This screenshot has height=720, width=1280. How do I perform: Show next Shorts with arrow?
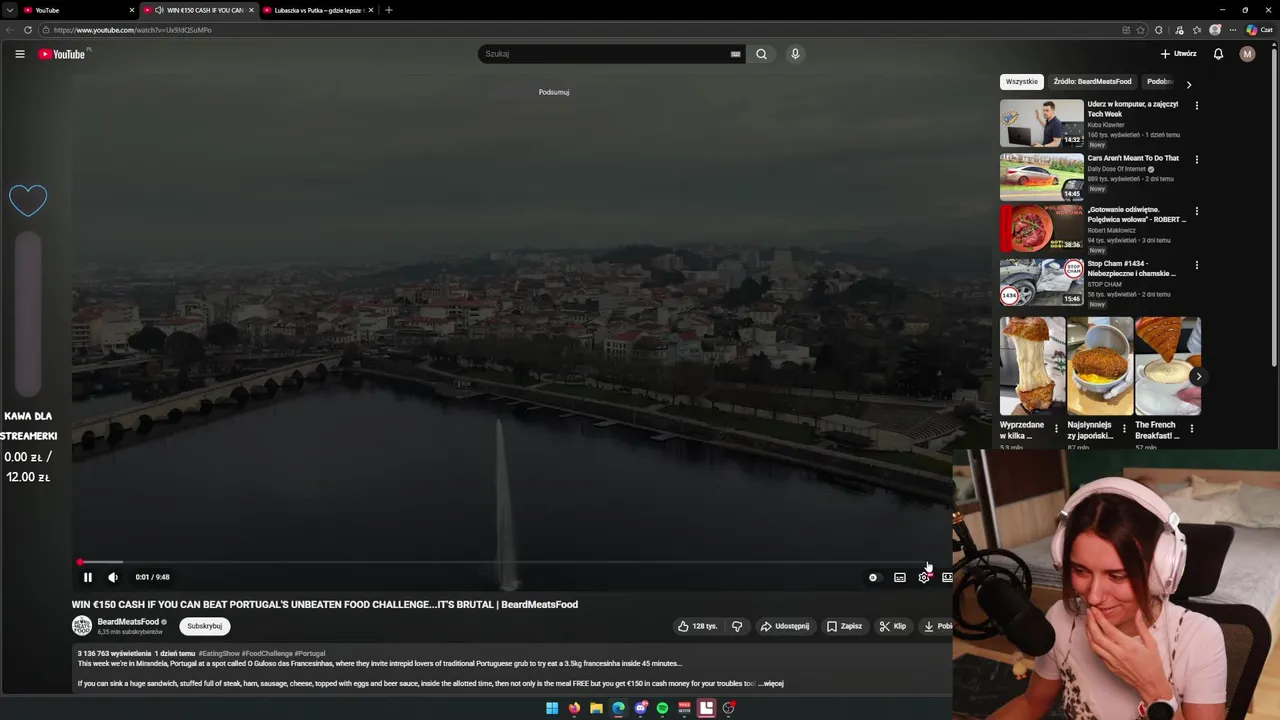point(1198,377)
